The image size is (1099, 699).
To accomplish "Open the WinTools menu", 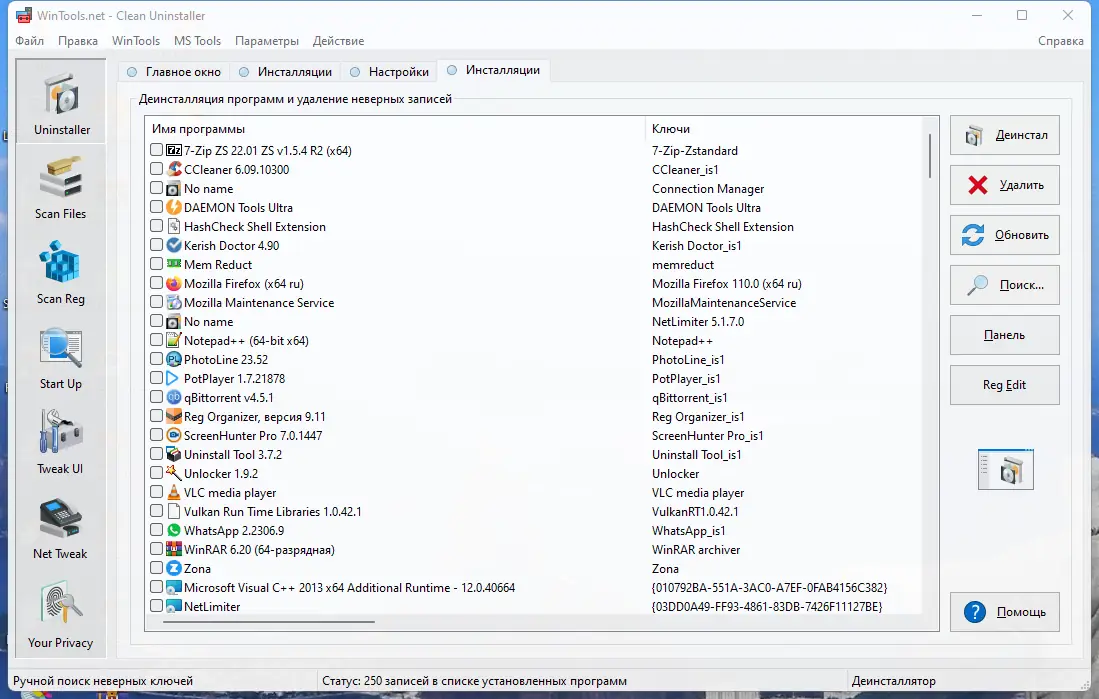I will (136, 41).
